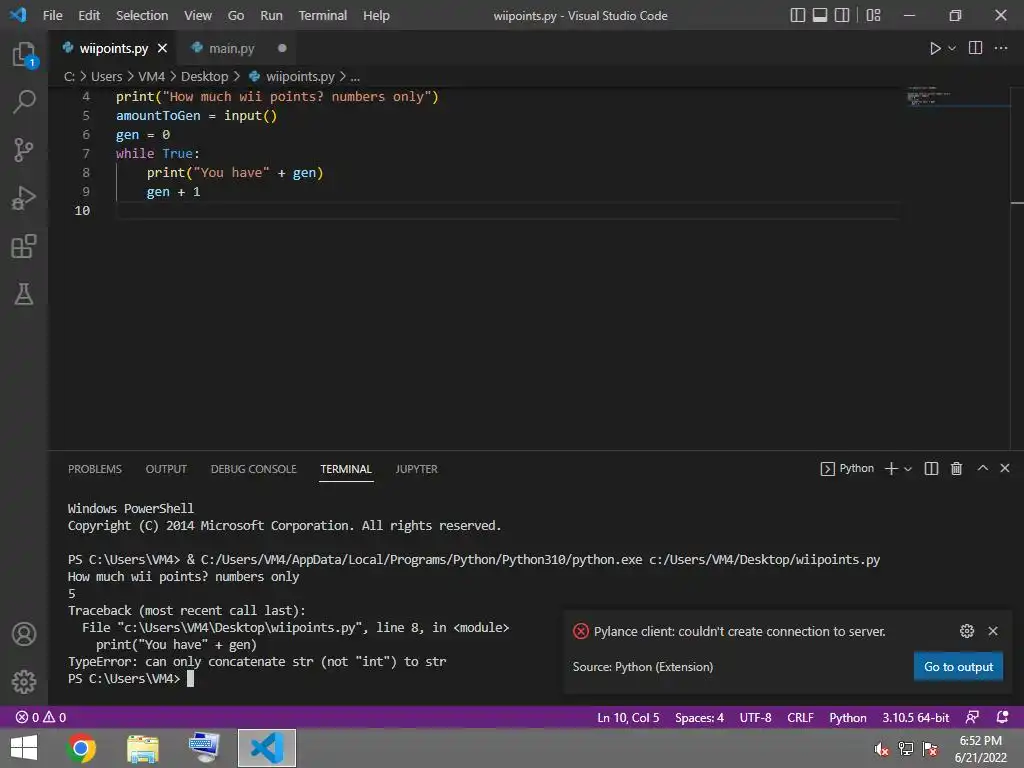The width and height of the screenshot is (1024, 768).
Task: Close the wiipoints.py tab
Action: [163, 48]
